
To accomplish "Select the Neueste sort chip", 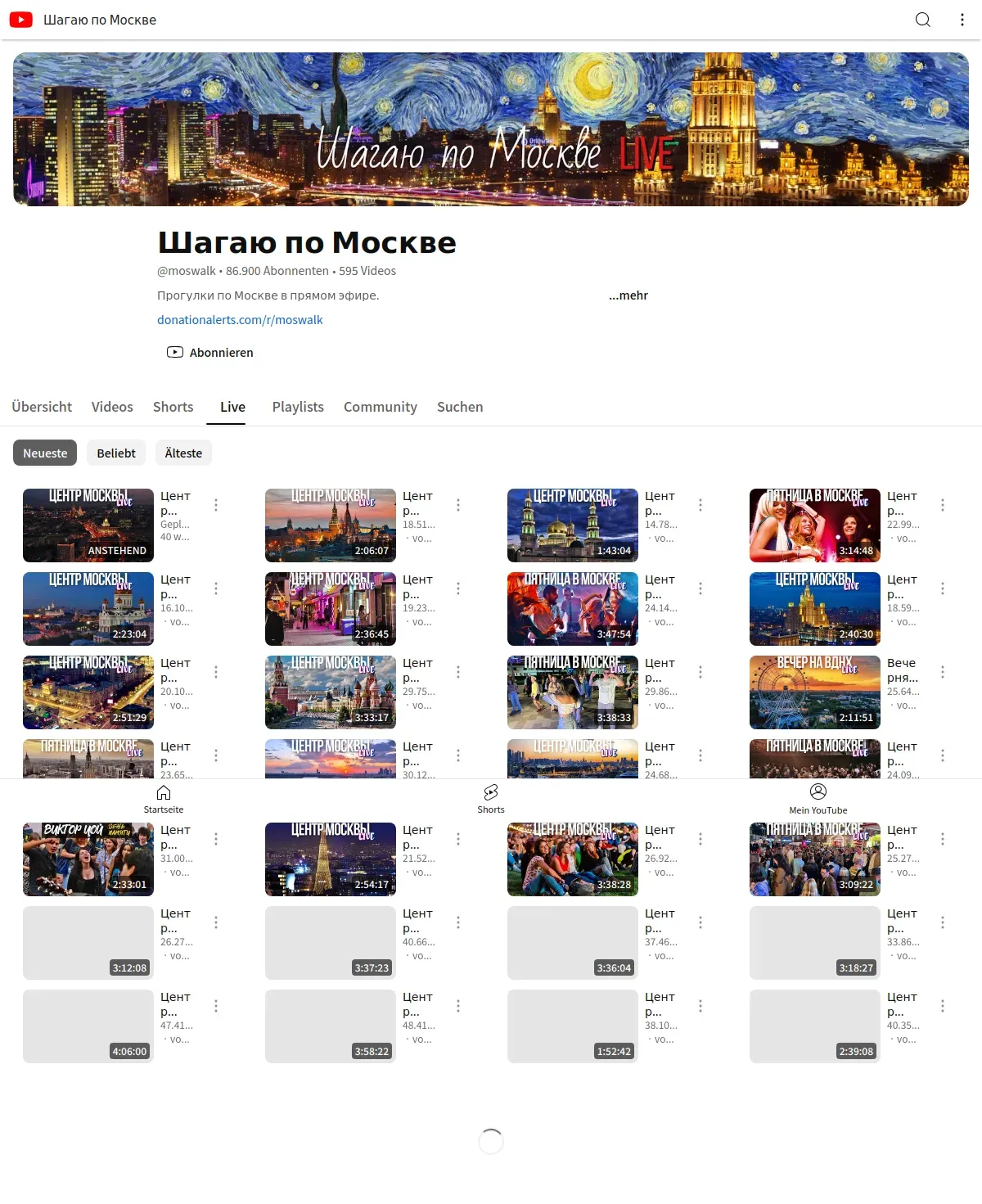I will point(45,453).
